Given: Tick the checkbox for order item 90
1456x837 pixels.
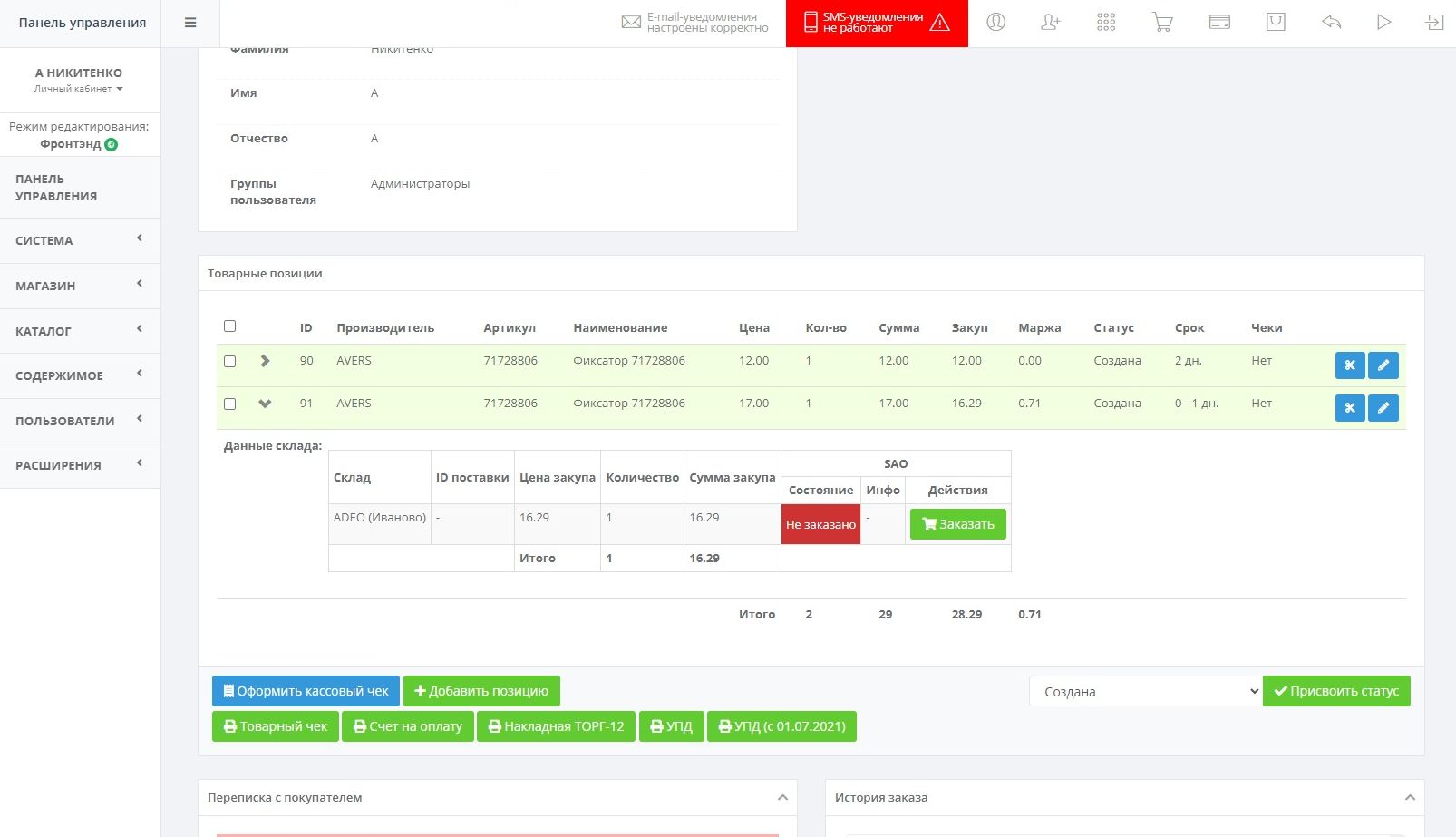Looking at the screenshot, I should point(230,361).
